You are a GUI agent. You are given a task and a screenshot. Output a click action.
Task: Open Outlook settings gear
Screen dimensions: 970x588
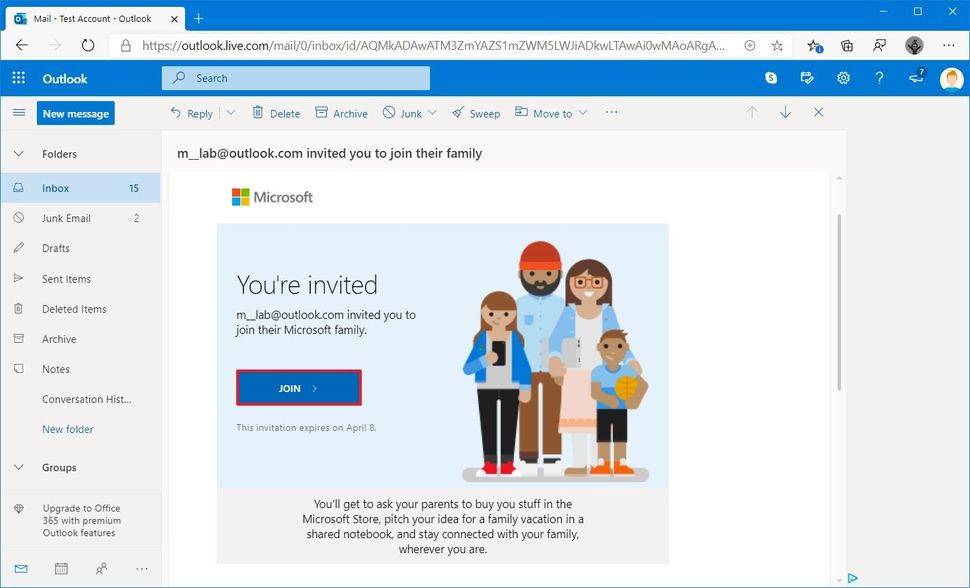pos(843,77)
